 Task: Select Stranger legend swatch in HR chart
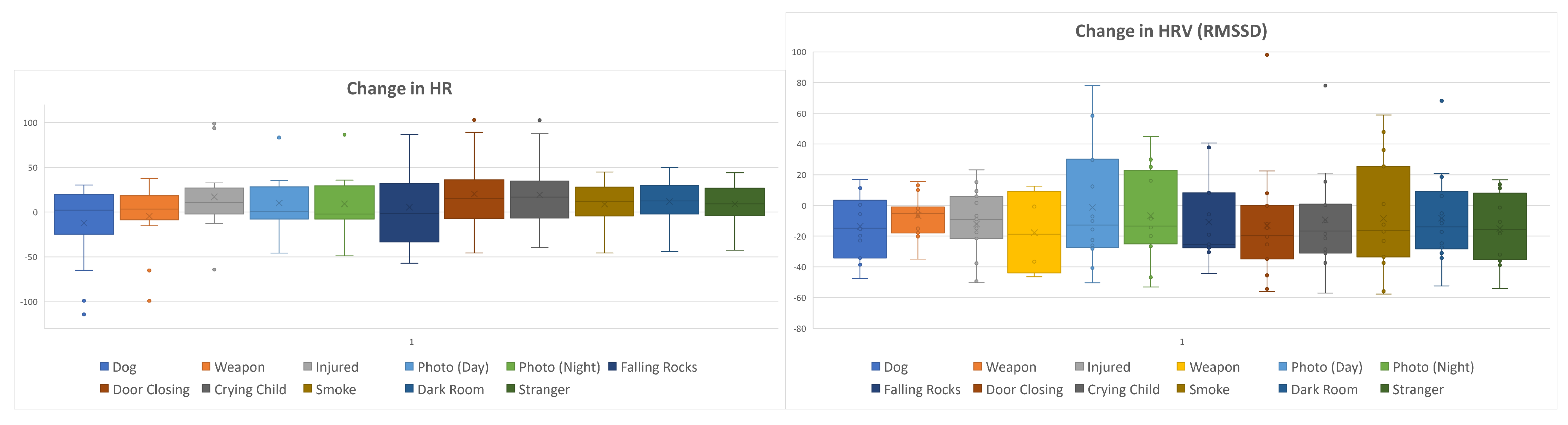coord(511,389)
